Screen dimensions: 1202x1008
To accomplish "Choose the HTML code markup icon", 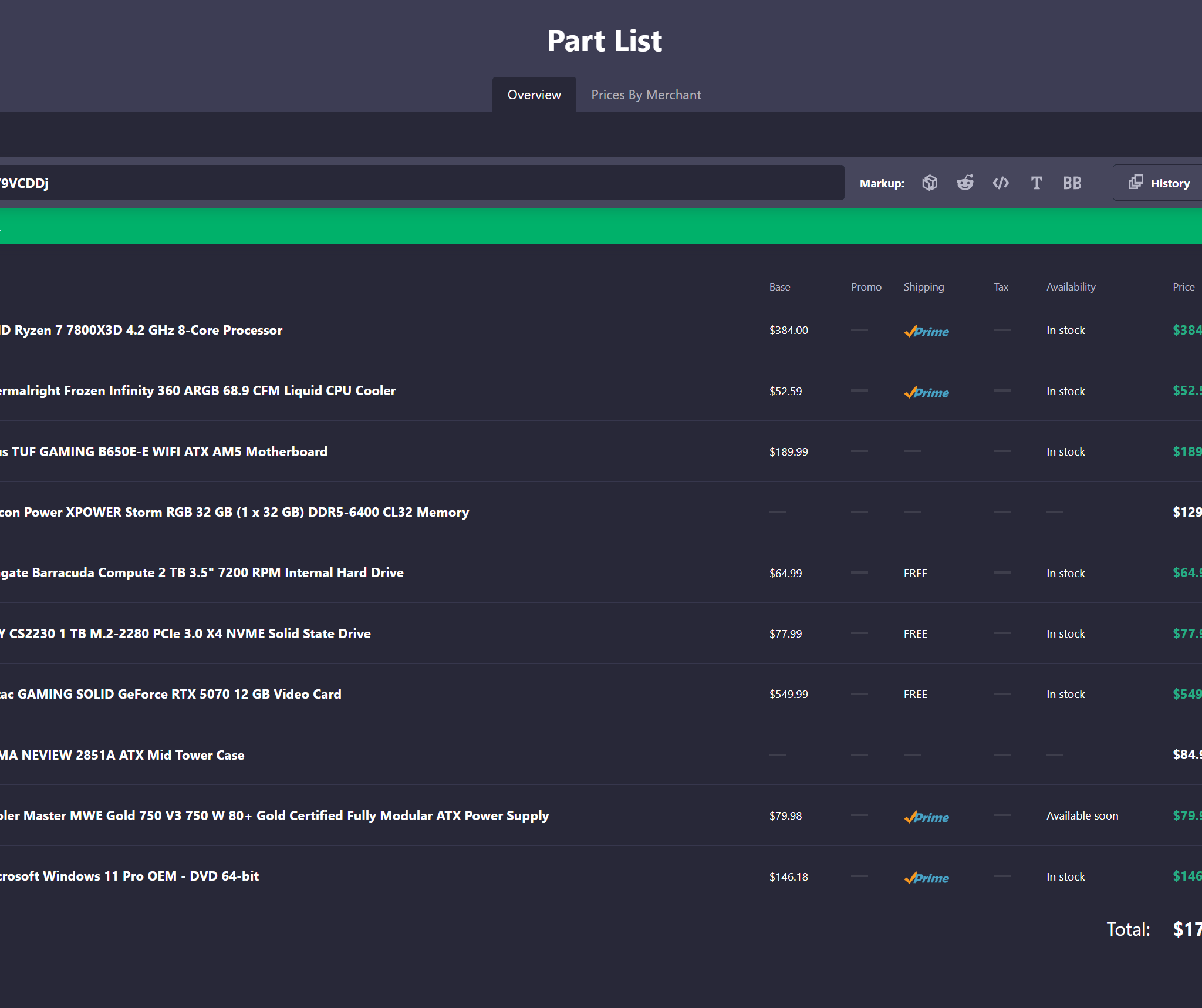I will pos(1001,183).
